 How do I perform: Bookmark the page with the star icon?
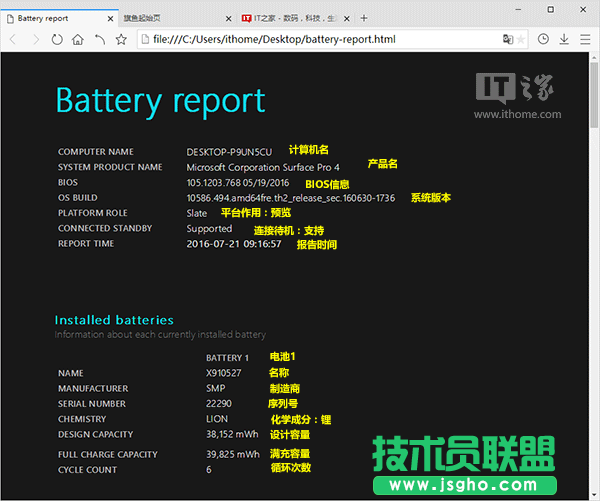pyautogui.click(x=121, y=39)
